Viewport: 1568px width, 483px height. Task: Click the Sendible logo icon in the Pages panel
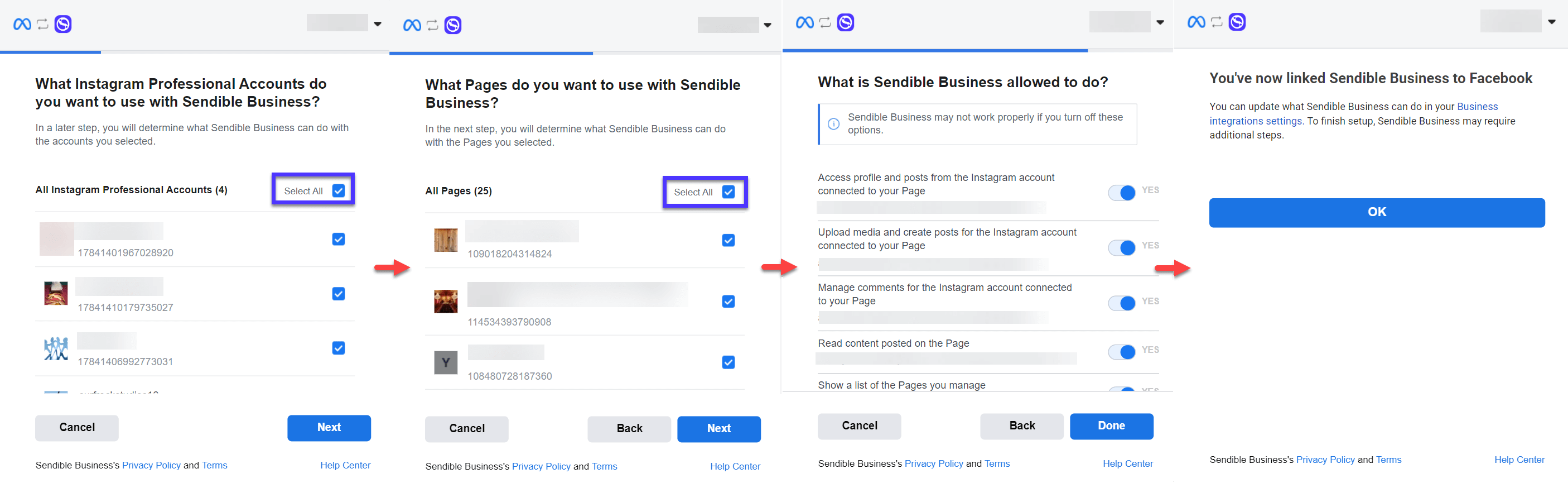453,26
